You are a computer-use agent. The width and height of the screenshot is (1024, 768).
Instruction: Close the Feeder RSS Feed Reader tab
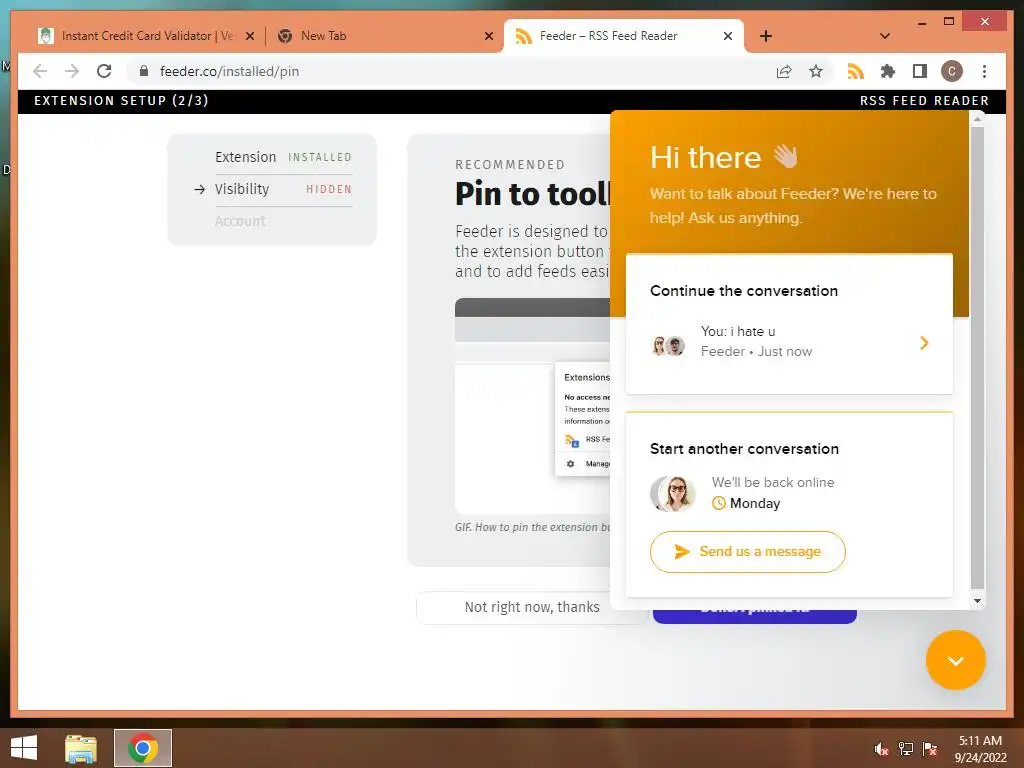coord(728,36)
